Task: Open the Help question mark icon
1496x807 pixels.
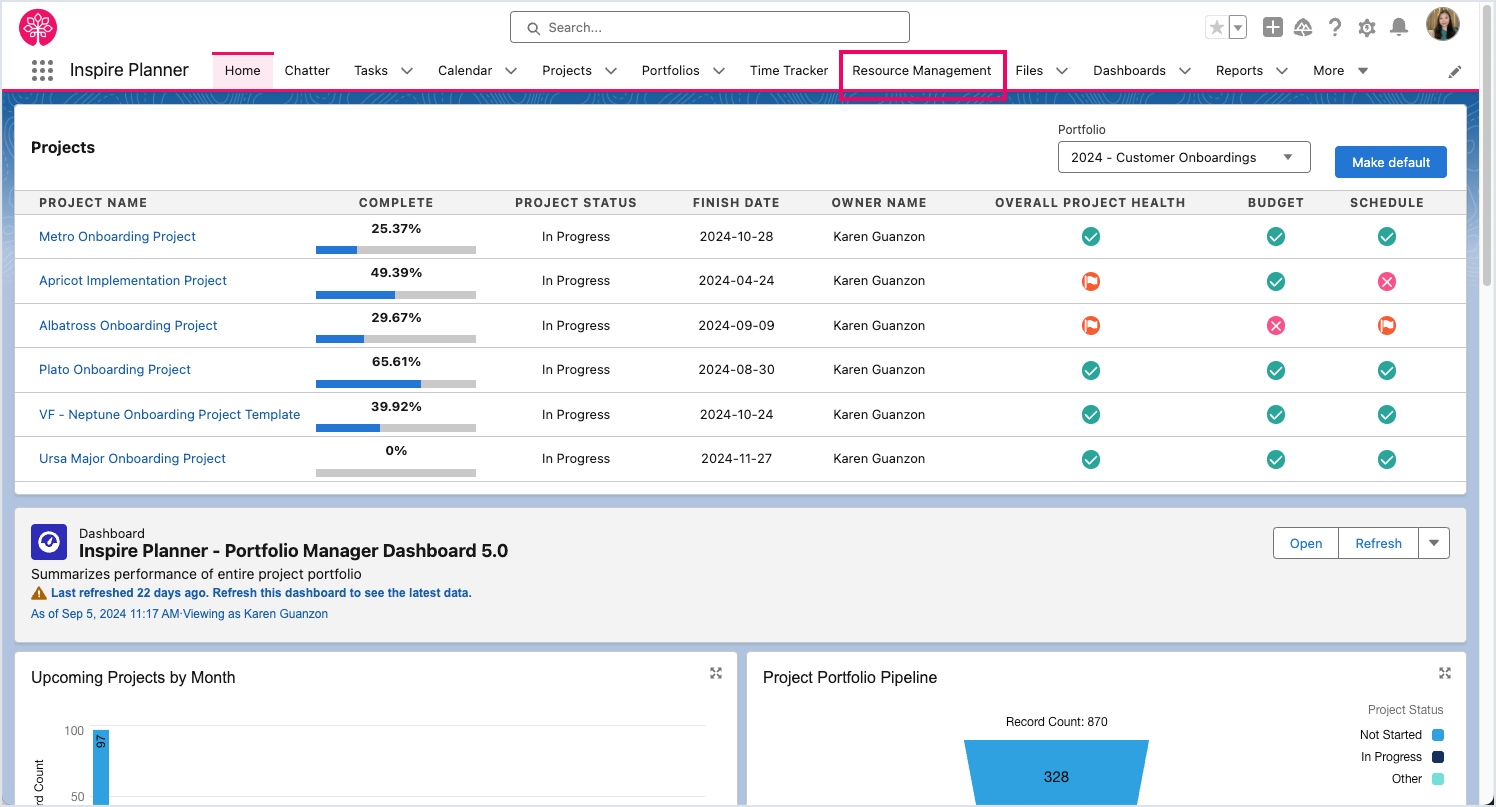Action: [1335, 28]
